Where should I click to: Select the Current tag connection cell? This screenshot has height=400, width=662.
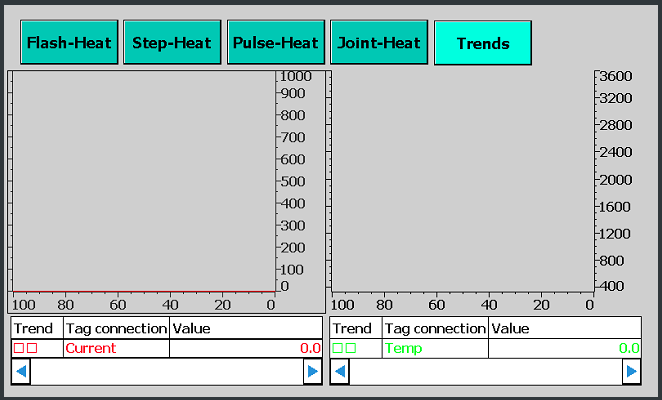click(115, 348)
